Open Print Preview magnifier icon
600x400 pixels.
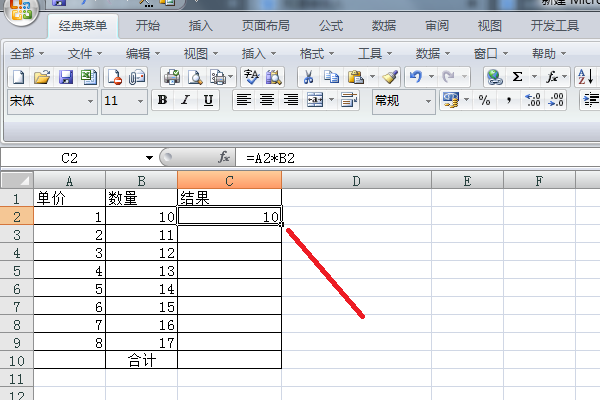click(x=195, y=77)
